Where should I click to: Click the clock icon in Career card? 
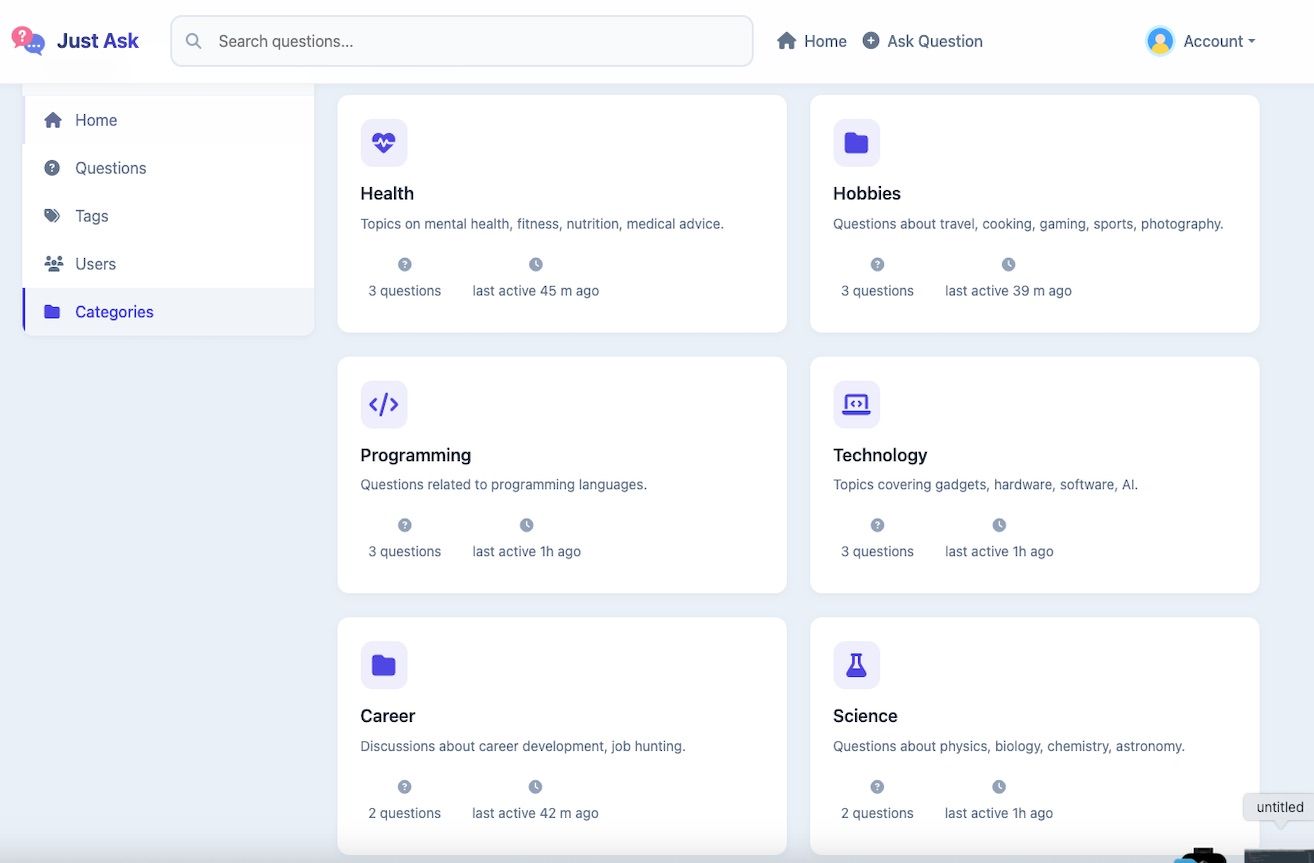(x=535, y=787)
